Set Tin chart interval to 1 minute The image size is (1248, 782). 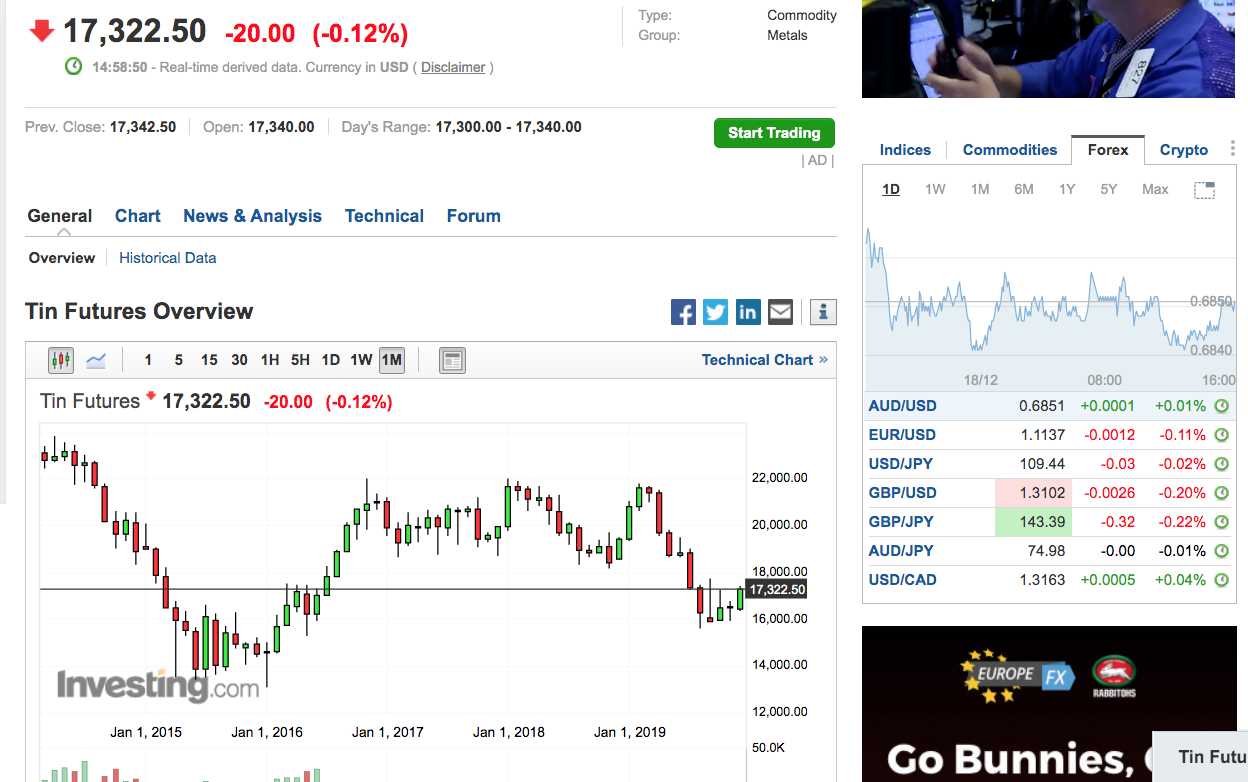tap(148, 360)
